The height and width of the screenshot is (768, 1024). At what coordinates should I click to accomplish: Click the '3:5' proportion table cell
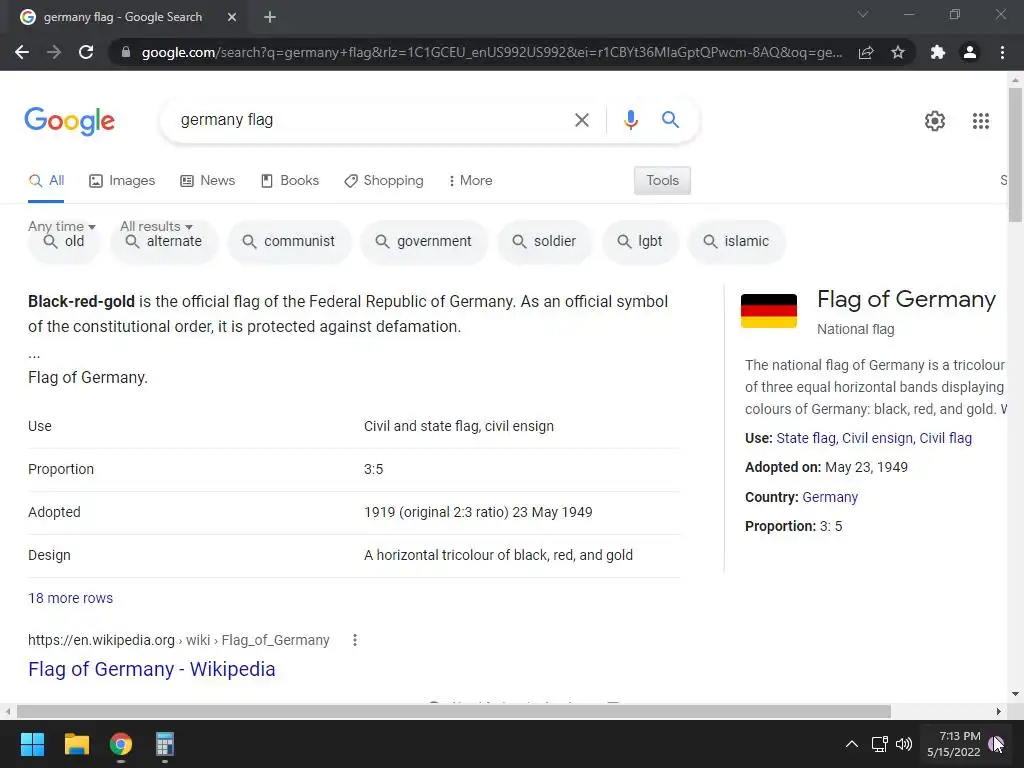pyautogui.click(x=374, y=470)
